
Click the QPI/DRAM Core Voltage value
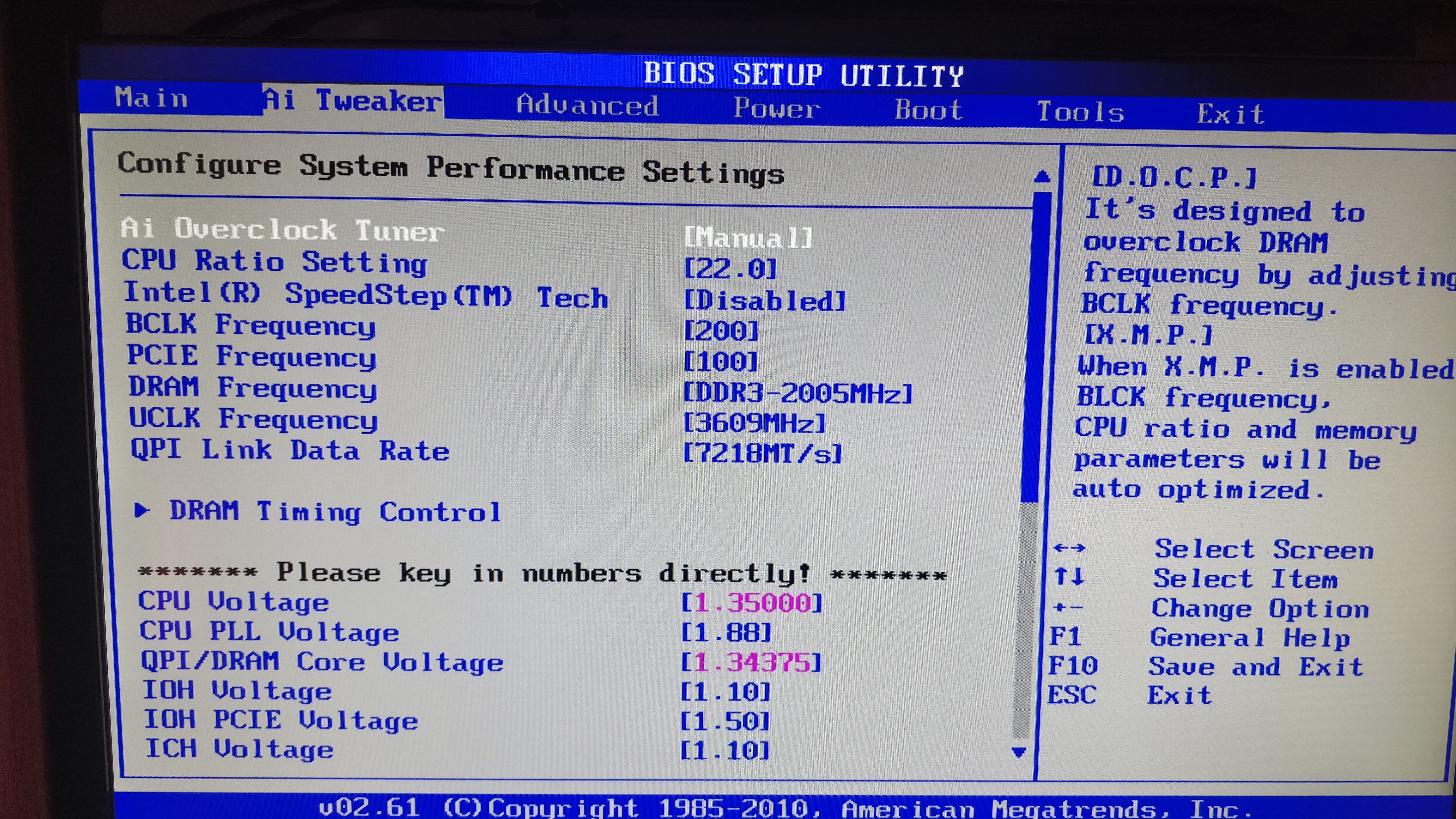(x=751, y=662)
